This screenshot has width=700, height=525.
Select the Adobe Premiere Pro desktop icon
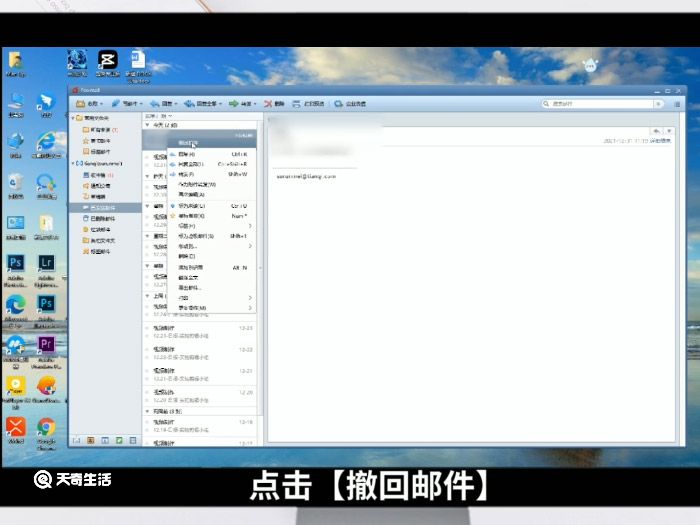[46, 353]
